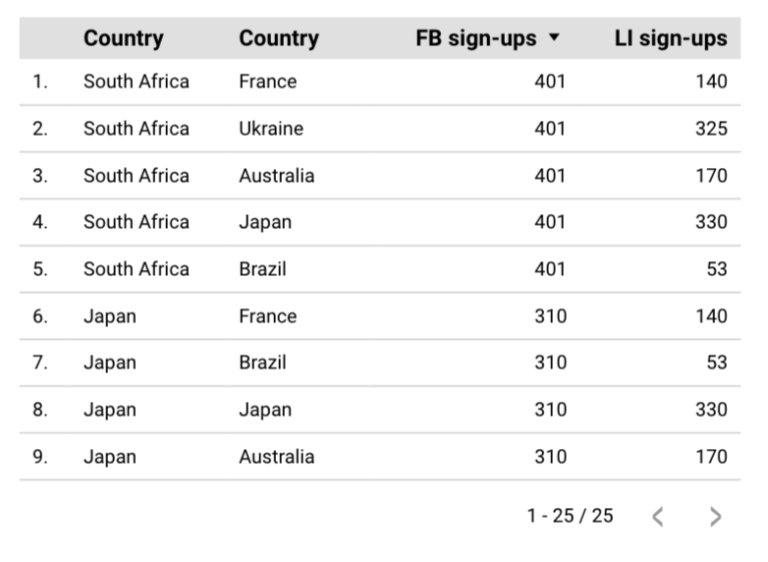This screenshot has width=768, height=562.
Task: Click the Country header next to FB sign-ups
Action: pyautogui.click(x=278, y=39)
